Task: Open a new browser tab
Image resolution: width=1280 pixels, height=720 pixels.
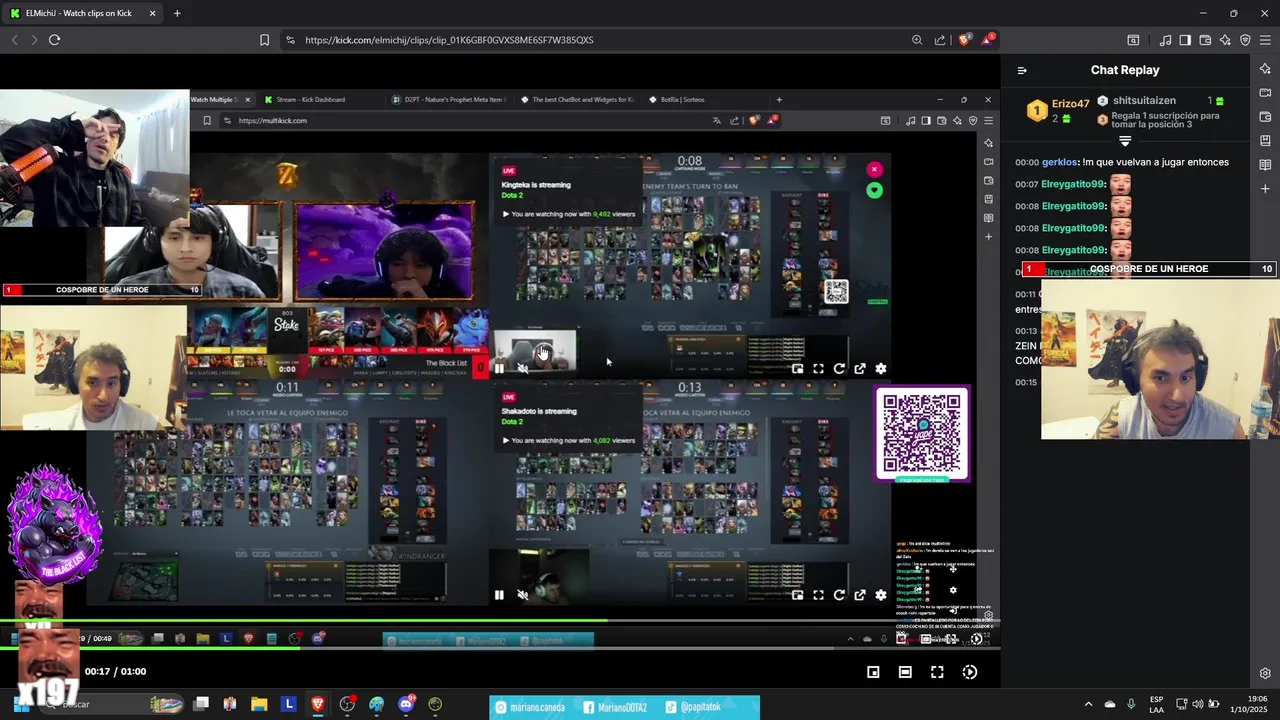Action: pyautogui.click(x=177, y=13)
